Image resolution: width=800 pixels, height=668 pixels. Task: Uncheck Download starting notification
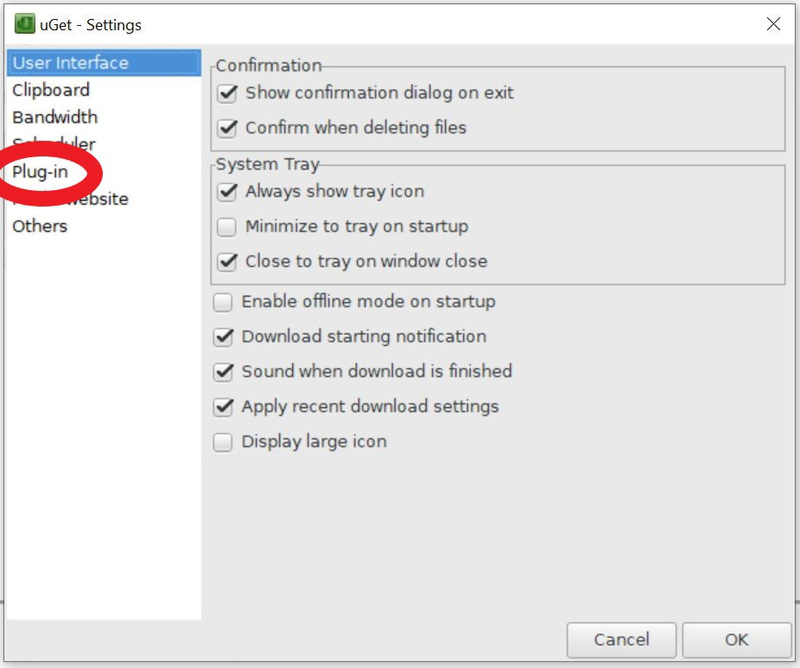tap(223, 337)
